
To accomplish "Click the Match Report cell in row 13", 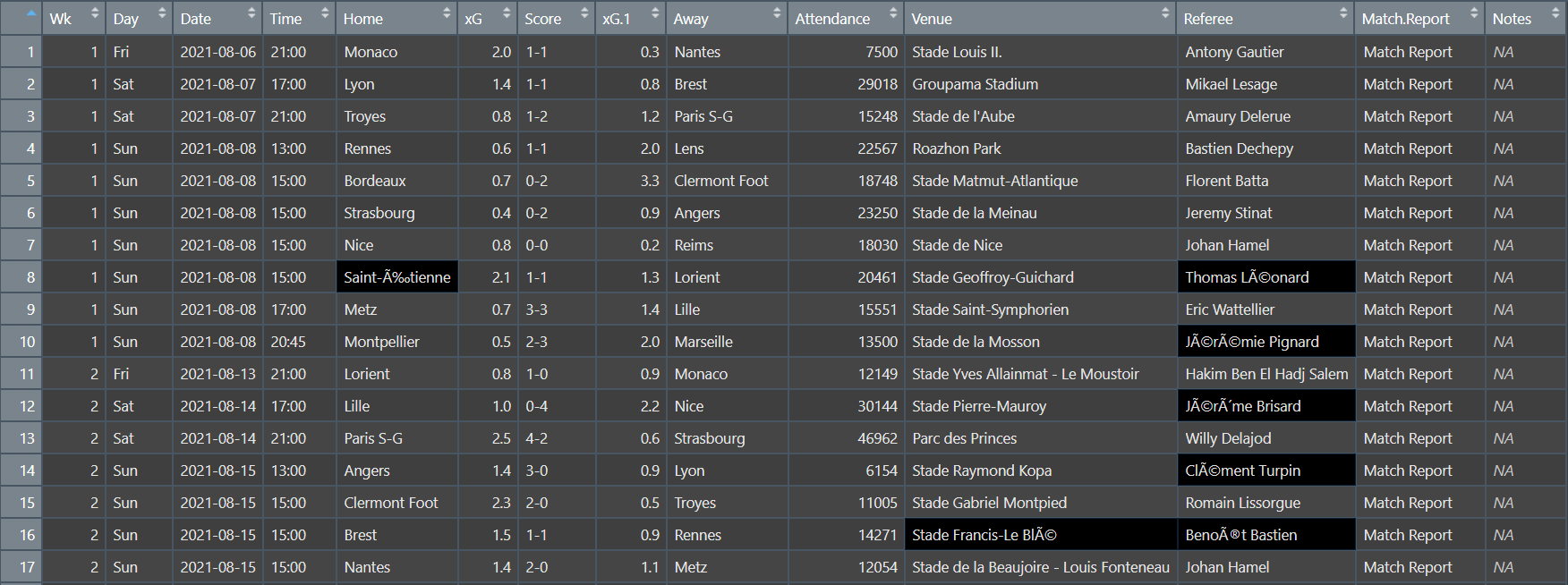I will (1407, 438).
